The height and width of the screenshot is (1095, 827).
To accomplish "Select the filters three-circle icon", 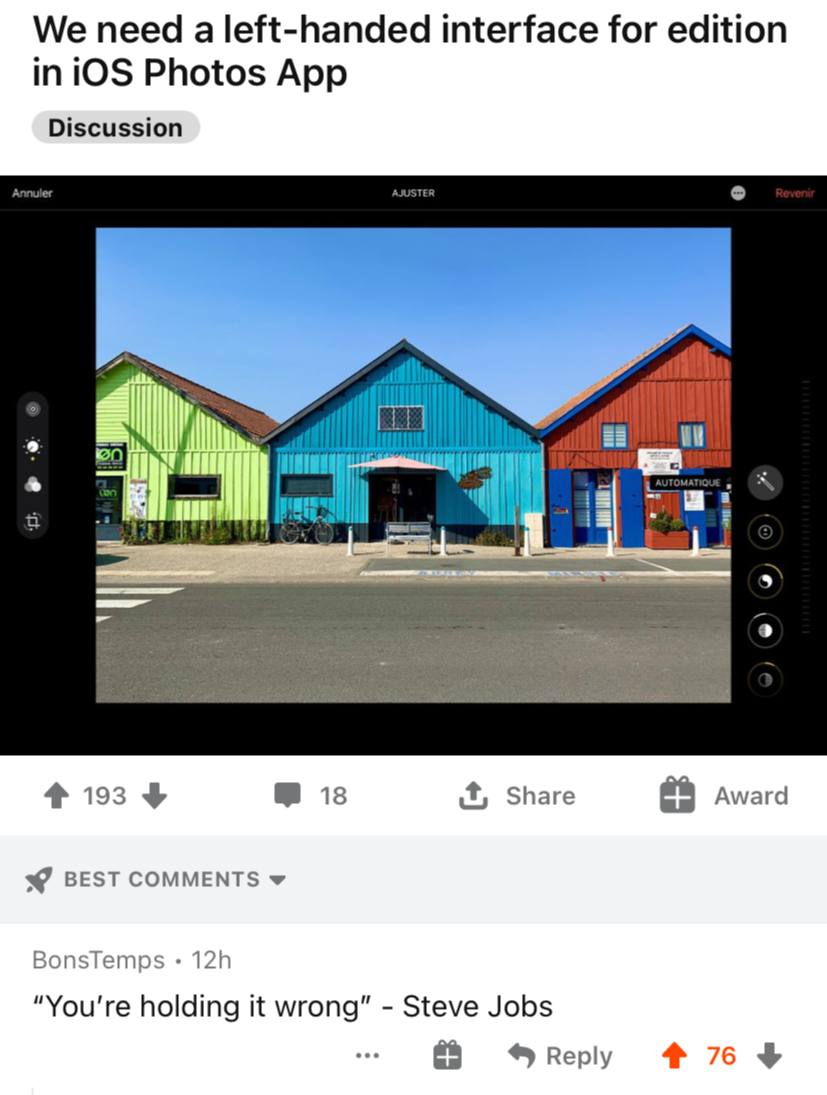I will (33, 484).
